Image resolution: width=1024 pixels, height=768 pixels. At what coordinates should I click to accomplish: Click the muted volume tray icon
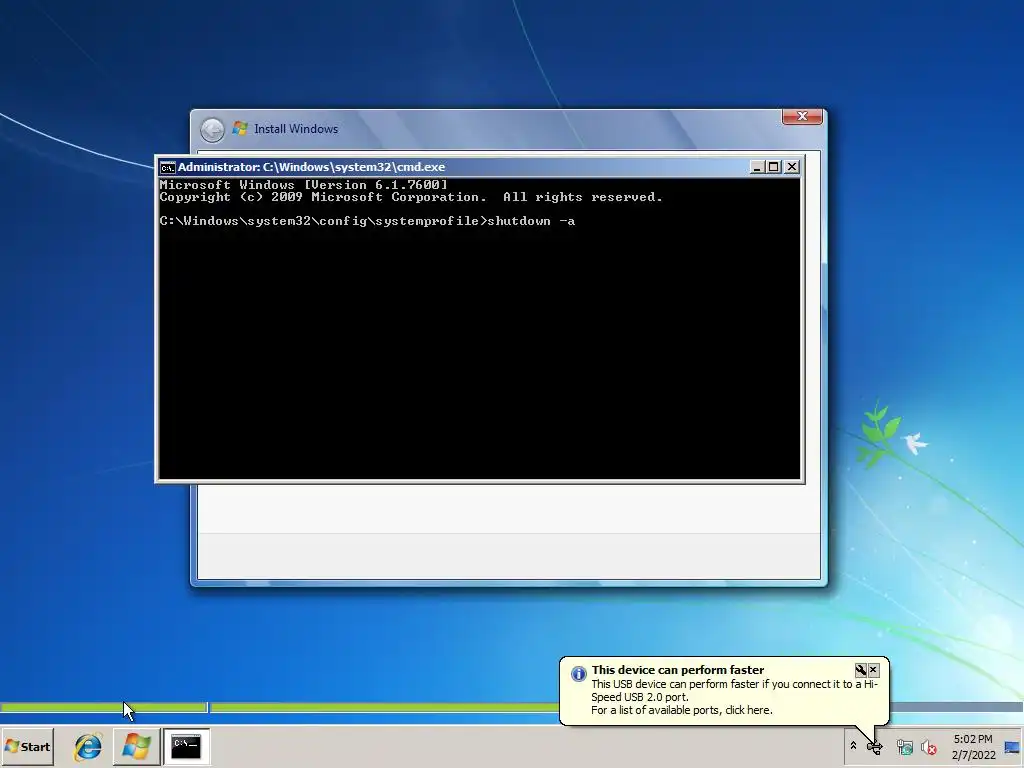pos(928,747)
